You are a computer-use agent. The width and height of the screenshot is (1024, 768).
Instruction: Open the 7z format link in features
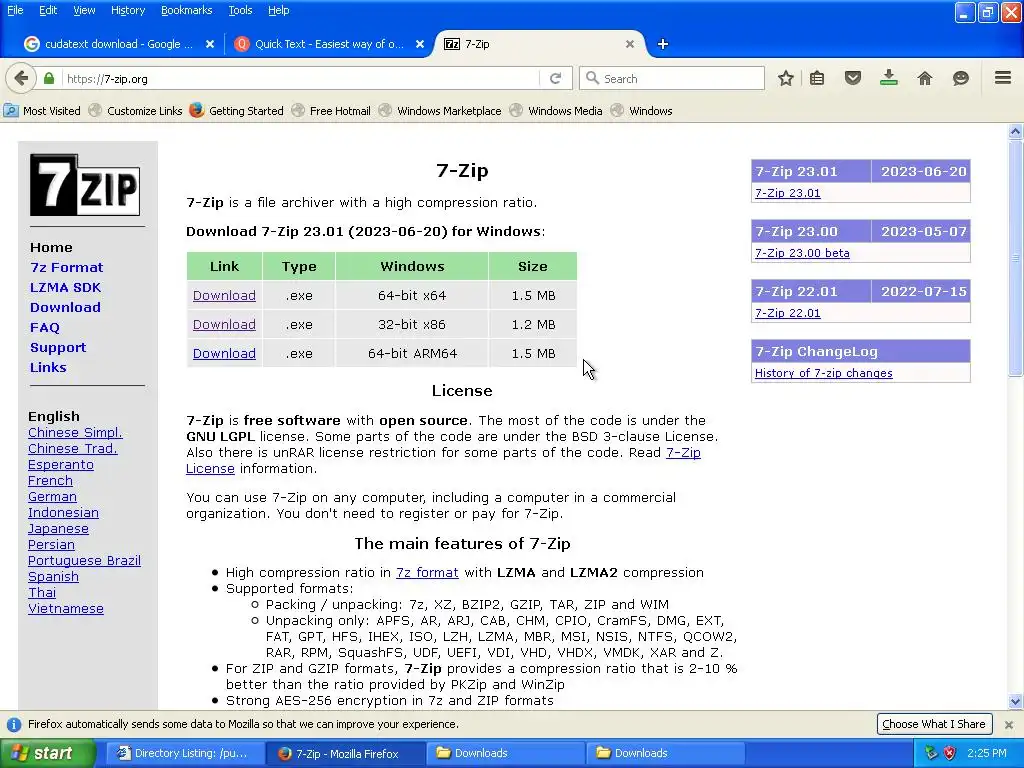(x=427, y=573)
